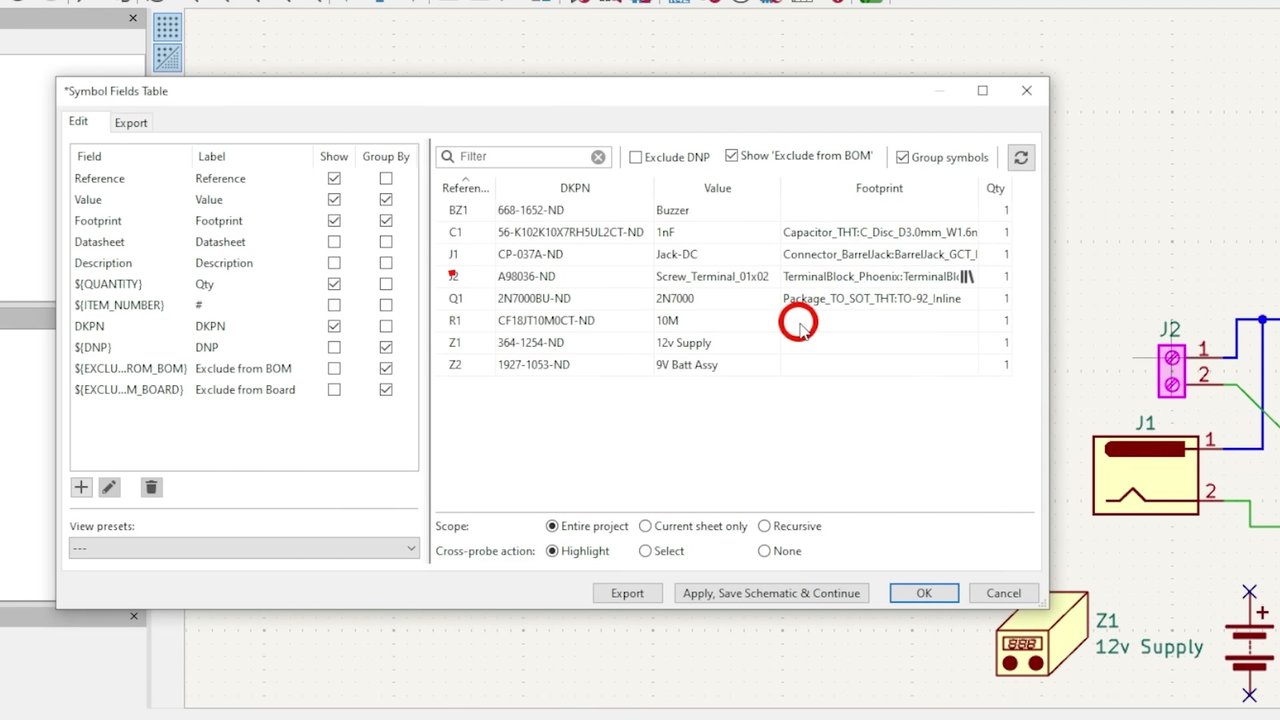Focus the Filter input field
The height and width of the screenshot is (720, 1280).
pyautogui.click(x=523, y=157)
